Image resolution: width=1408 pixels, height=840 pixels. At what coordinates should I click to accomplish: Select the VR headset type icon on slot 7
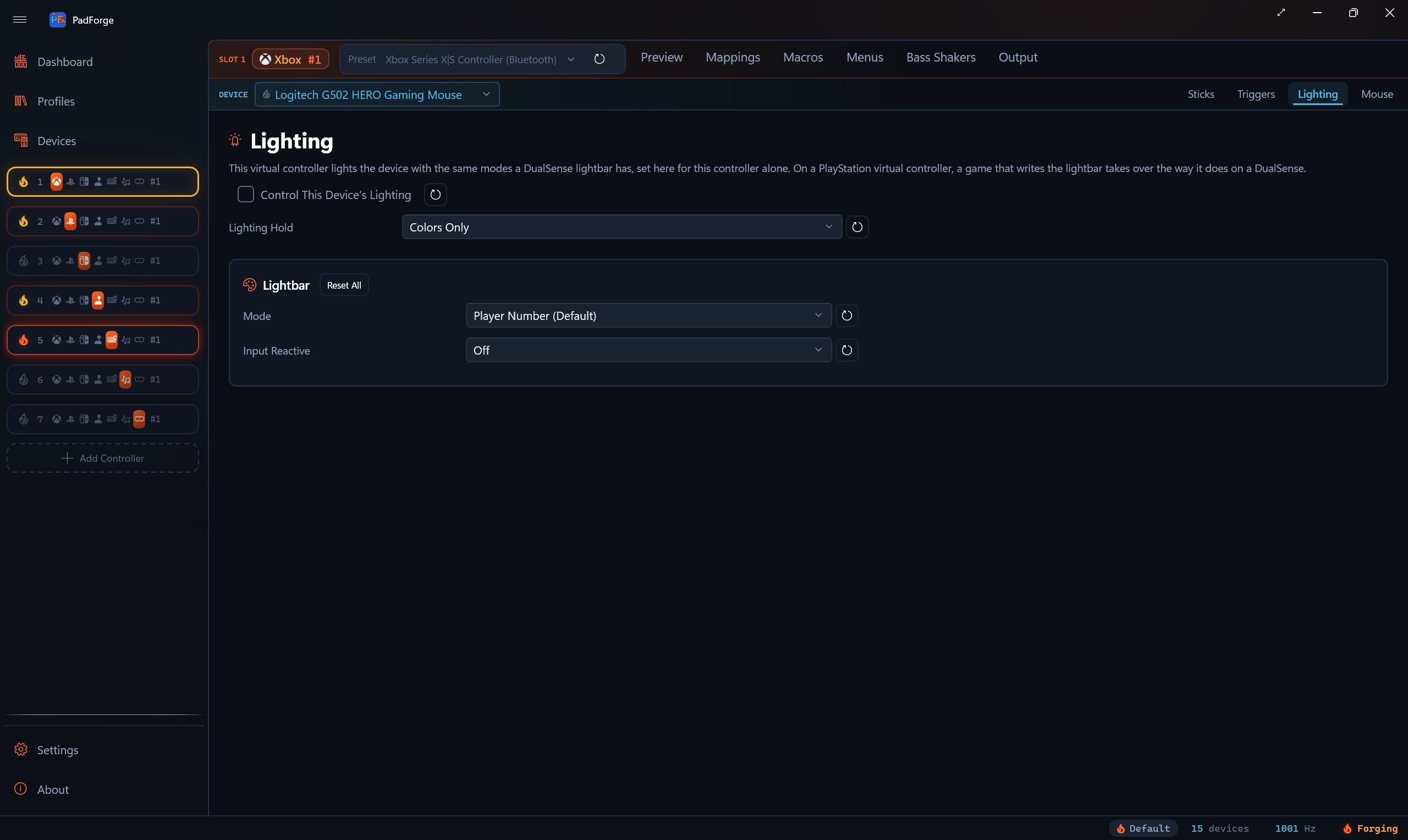coord(139,419)
